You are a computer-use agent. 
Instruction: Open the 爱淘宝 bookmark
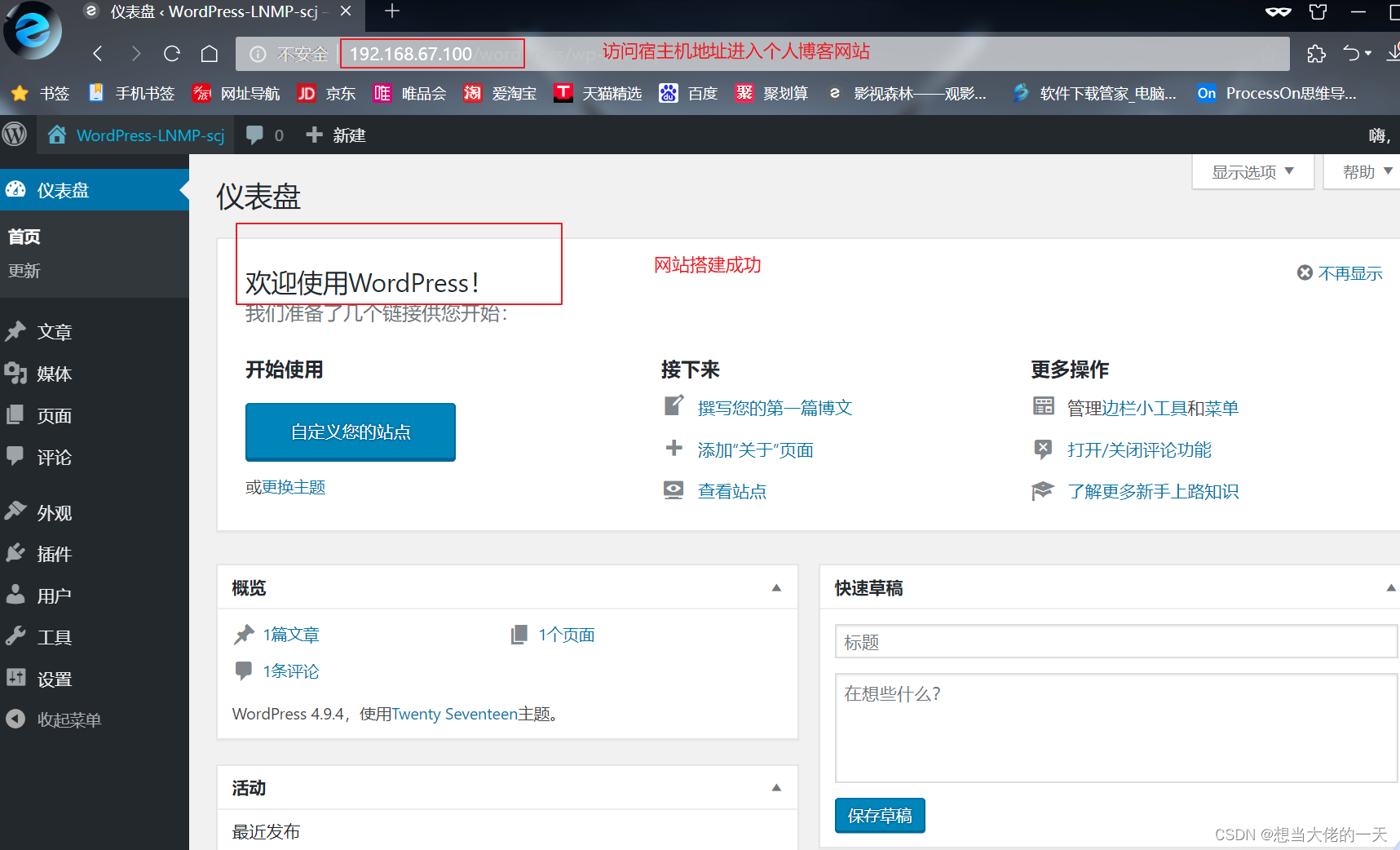pos(500,94)
